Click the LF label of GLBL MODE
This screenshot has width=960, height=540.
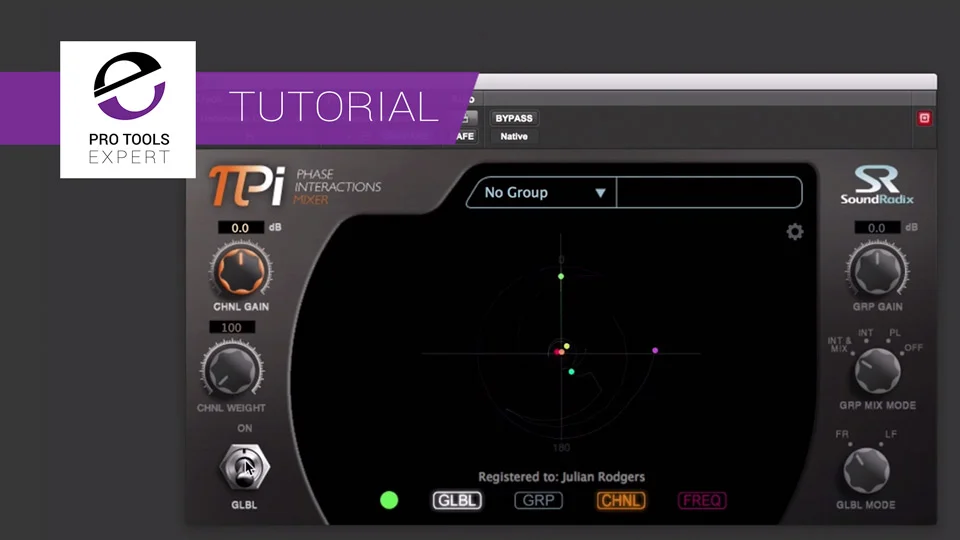tap(890, 433)
